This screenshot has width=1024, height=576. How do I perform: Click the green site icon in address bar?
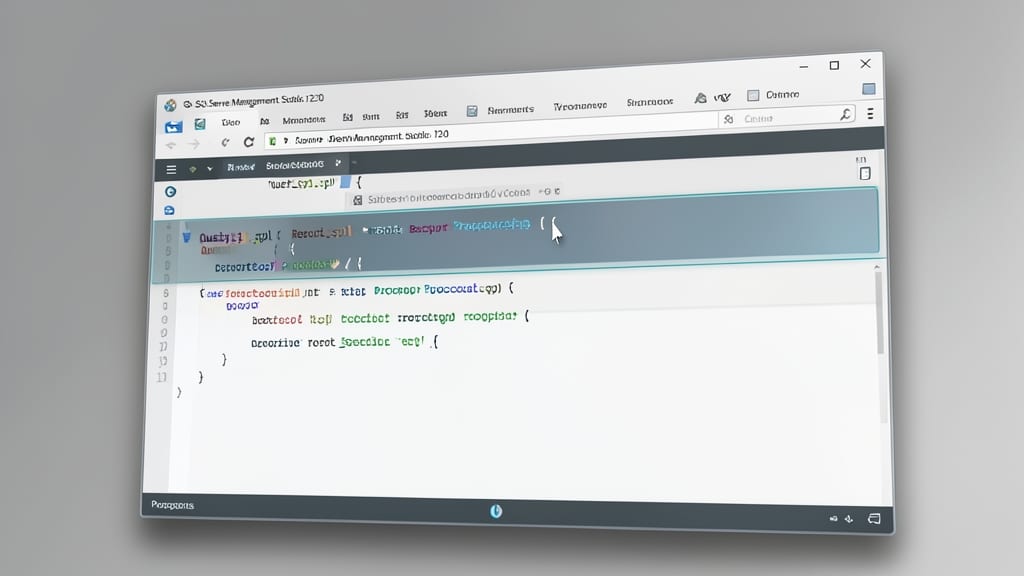tap(272, 141)
